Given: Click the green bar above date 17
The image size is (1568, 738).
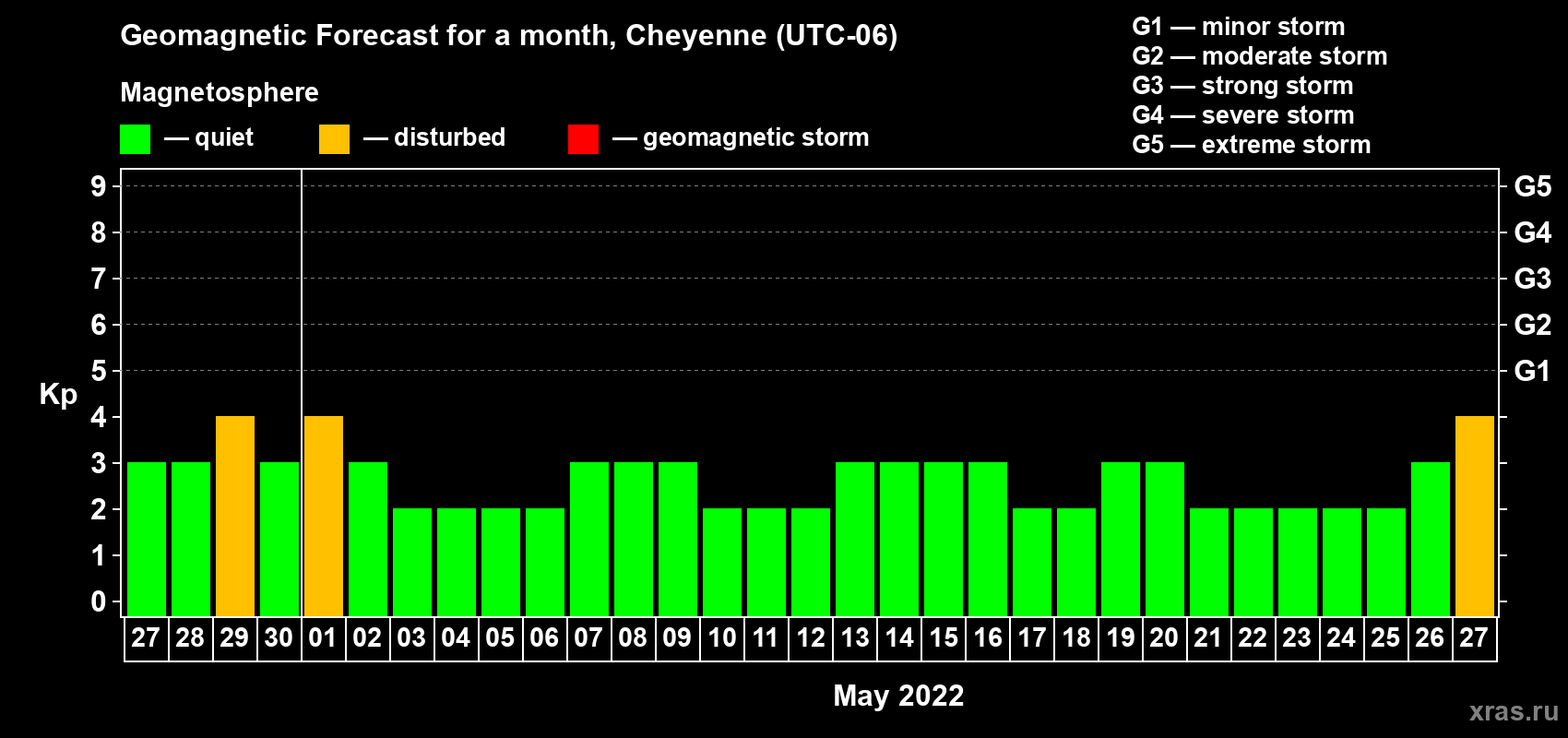Looking at the screenshot, I should pyautogui.click(x=1032, y=563).
